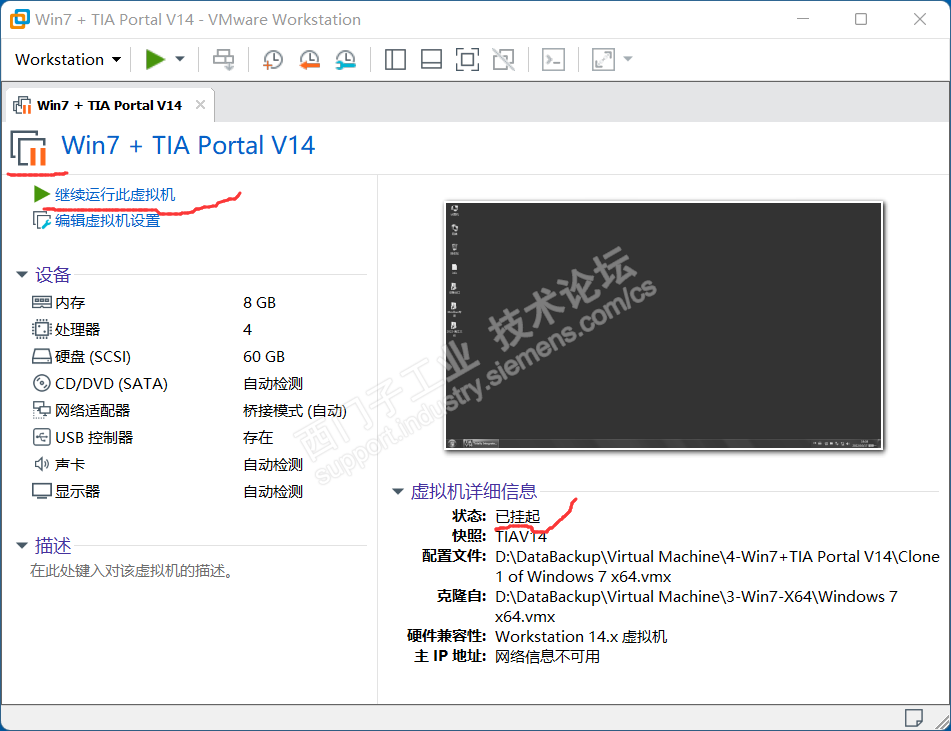Open the Workstation menu
This screenshot has width=951, height=731.
[x=68, y=59]
